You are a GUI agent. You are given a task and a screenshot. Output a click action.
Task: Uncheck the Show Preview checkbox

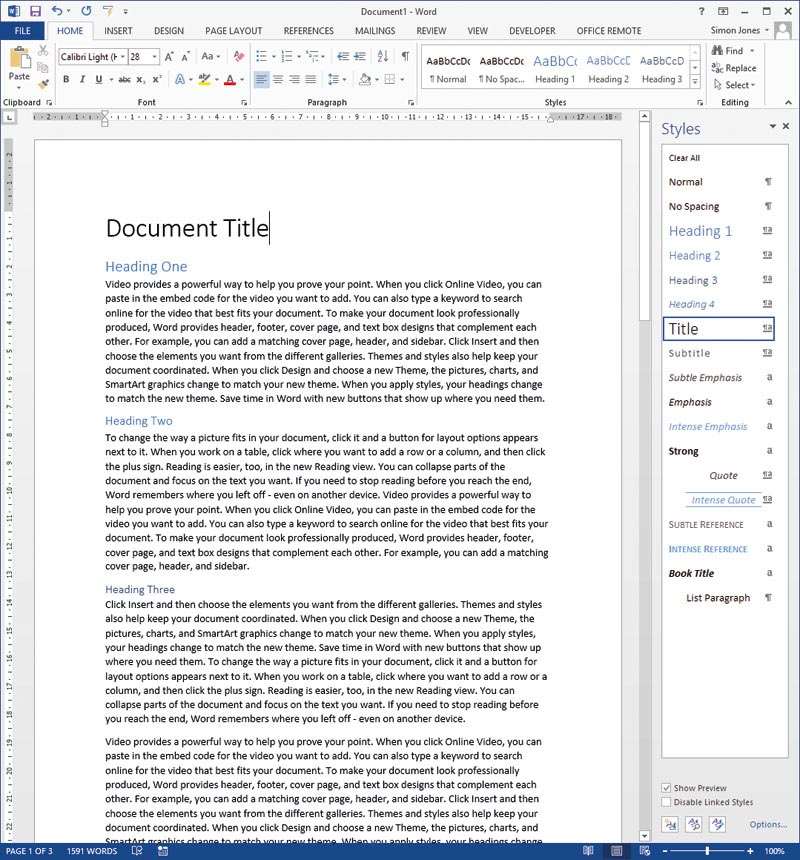[x=666, y=788]
